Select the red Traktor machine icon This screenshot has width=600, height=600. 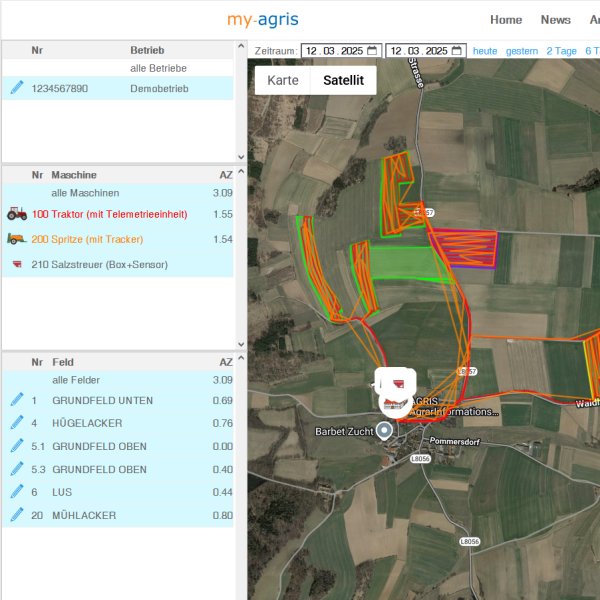click(17, 214)
